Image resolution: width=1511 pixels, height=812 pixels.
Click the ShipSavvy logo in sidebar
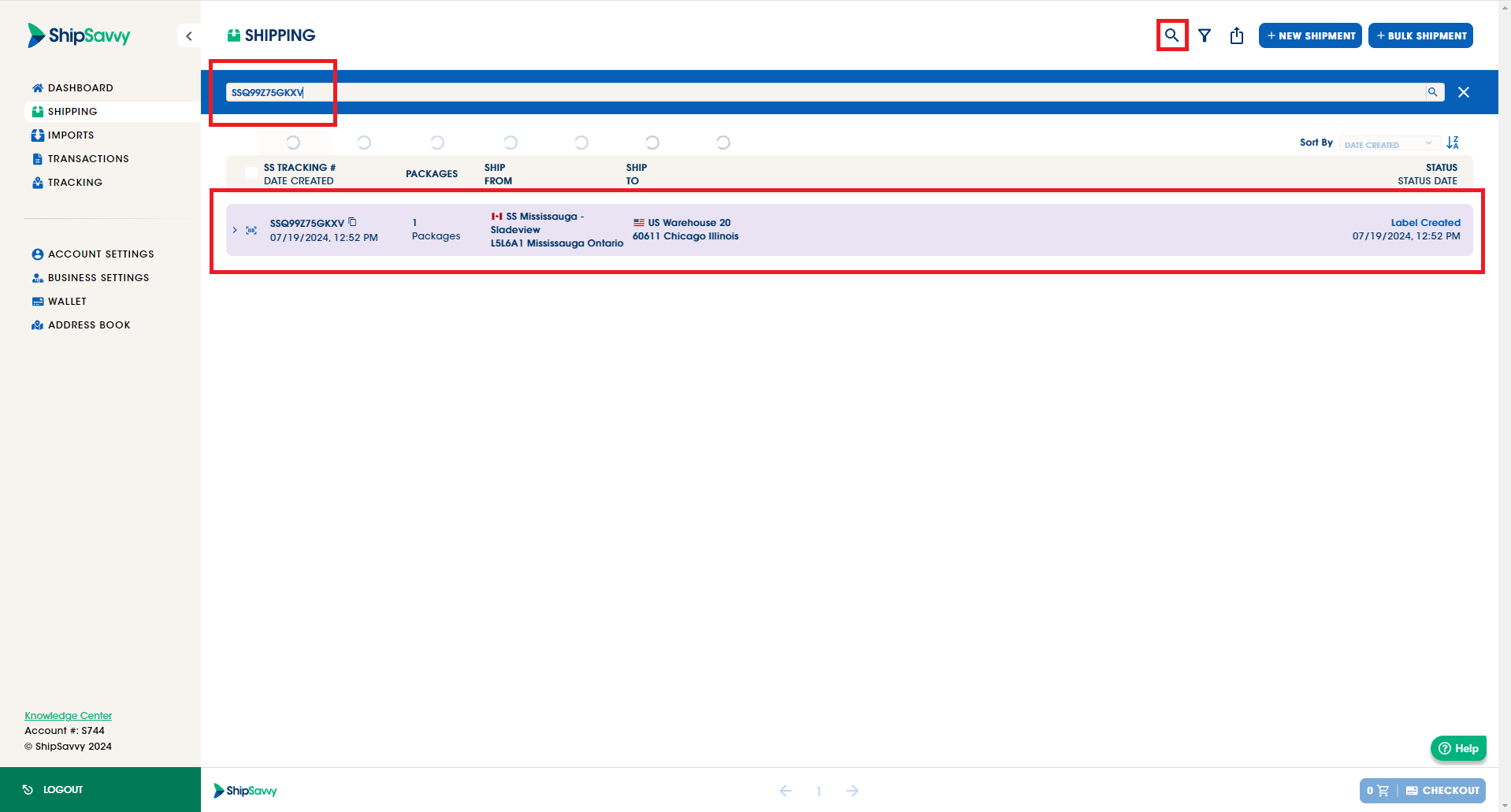coord(79,35)
